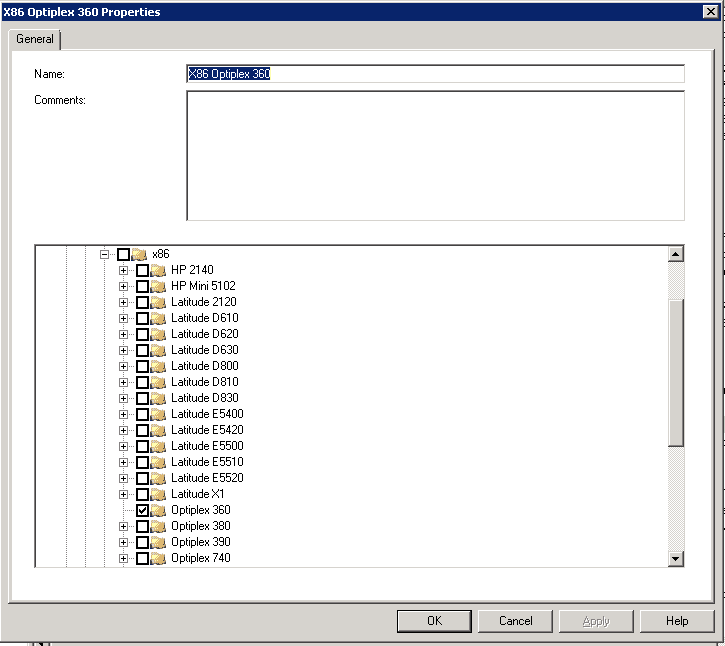This screenshot has height=646, width=725.
Task: Click the Latitude E5420 folder icon
Action: point(158,431)
